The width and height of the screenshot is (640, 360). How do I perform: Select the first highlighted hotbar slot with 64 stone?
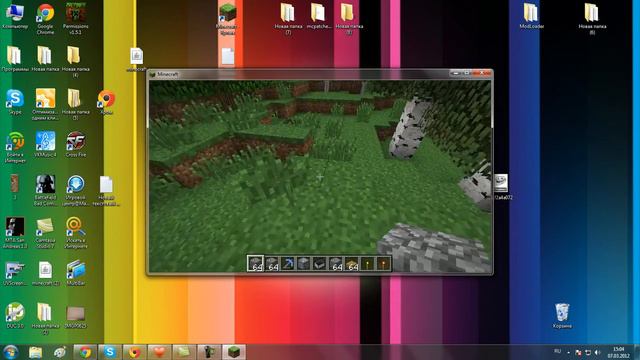click(x=256, y=264)
